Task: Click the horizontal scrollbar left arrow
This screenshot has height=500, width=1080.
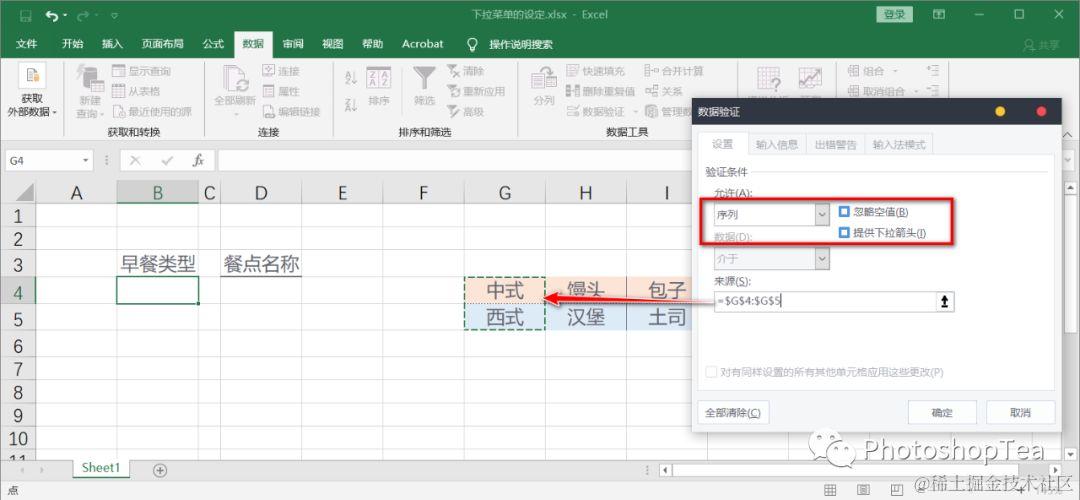Action: click(664, 470)
